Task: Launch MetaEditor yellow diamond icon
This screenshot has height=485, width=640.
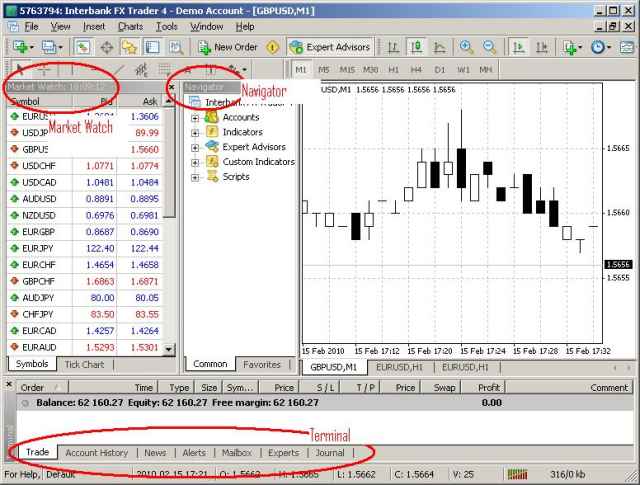Action: pos(273,47)
